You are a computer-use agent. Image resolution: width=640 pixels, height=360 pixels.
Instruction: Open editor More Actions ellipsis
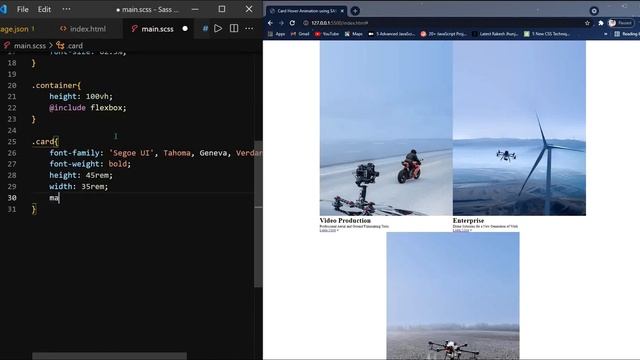pos(249,29)
